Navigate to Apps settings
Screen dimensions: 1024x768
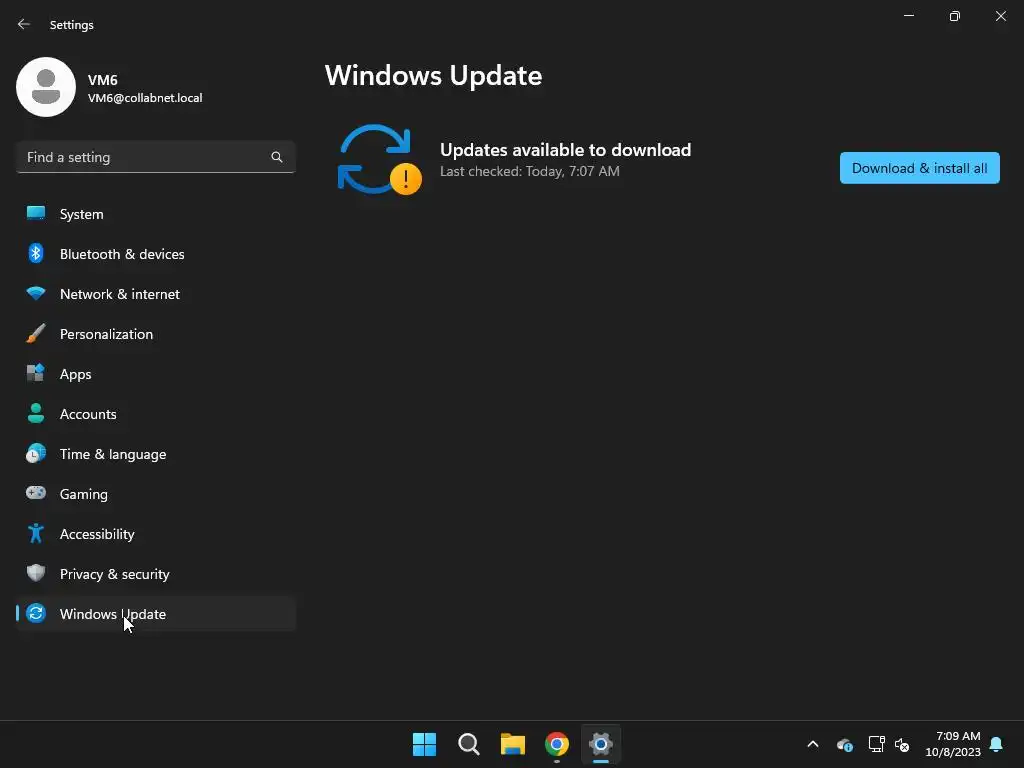coord(155,374)
